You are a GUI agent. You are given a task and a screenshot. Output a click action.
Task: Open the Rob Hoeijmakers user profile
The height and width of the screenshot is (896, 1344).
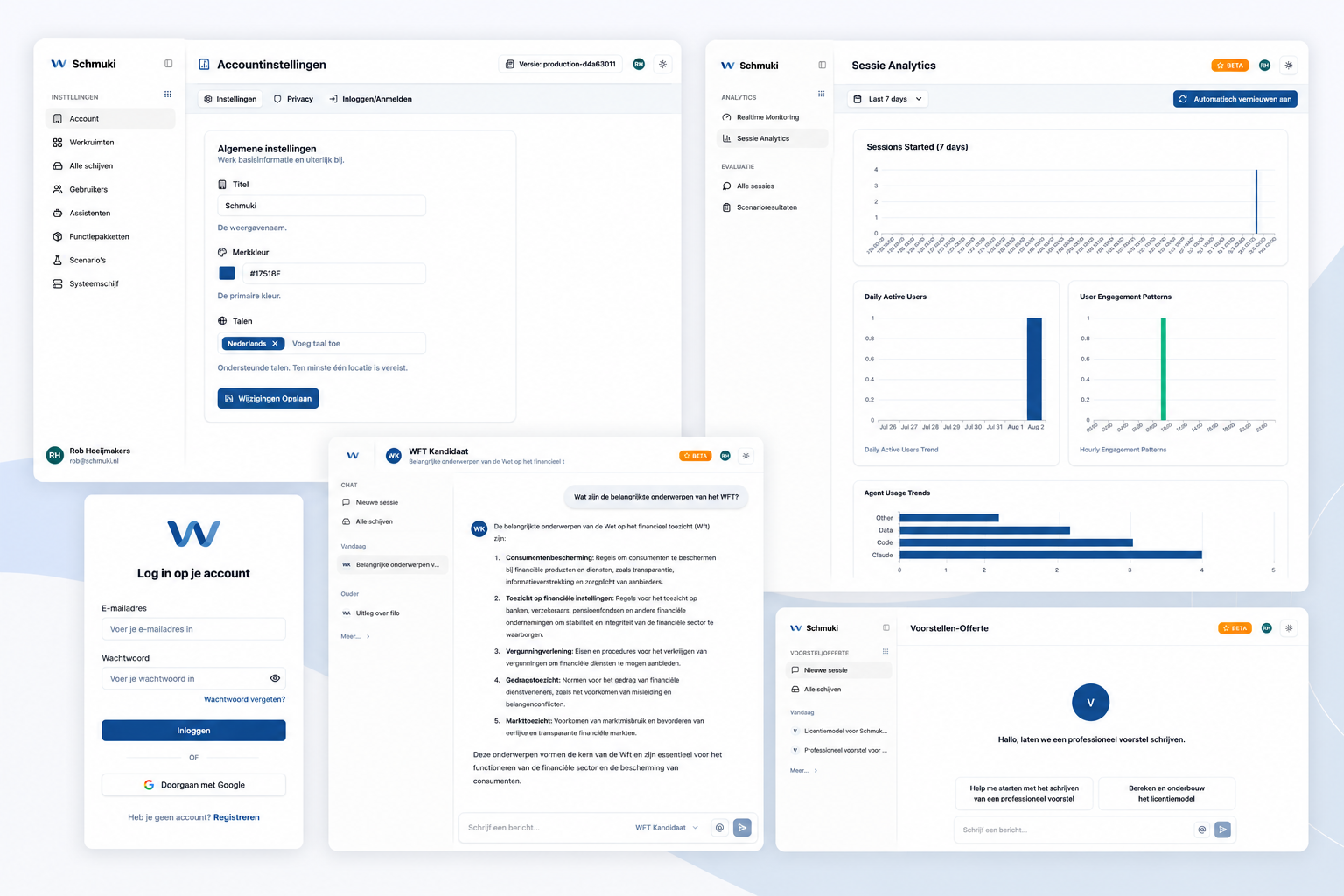[x=88, y=455]
